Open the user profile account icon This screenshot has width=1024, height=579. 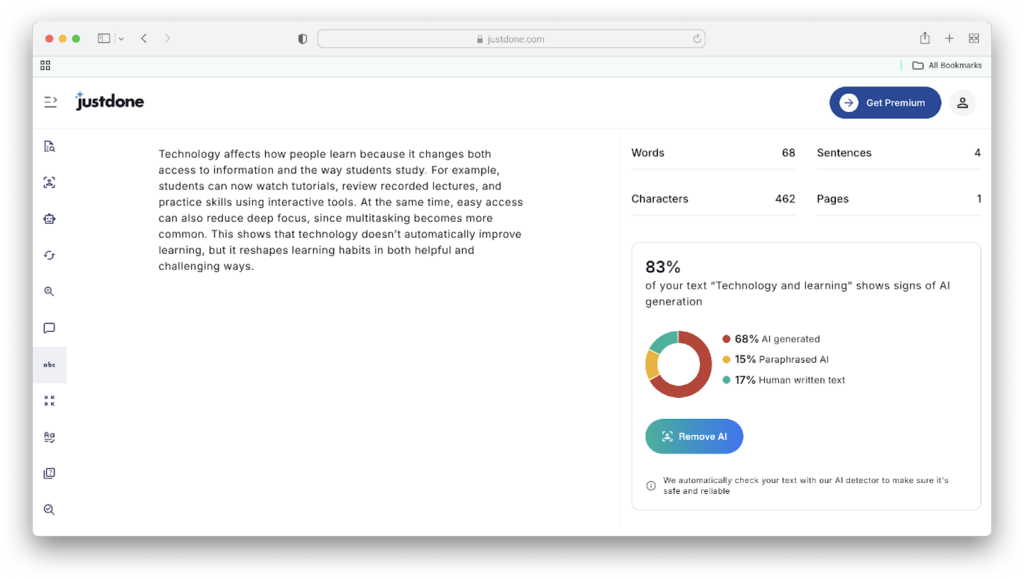(x=962, y=102)
